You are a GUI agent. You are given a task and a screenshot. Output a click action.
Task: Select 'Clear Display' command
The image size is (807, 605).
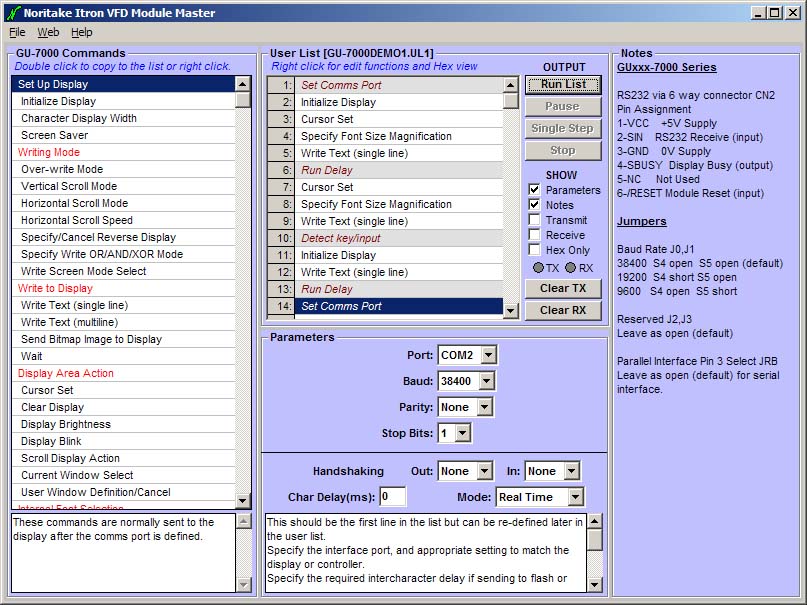point(123,407)
